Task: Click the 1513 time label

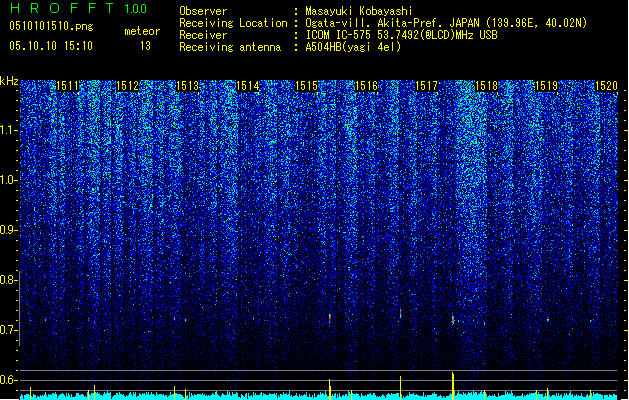Action: tap(187, 86)
